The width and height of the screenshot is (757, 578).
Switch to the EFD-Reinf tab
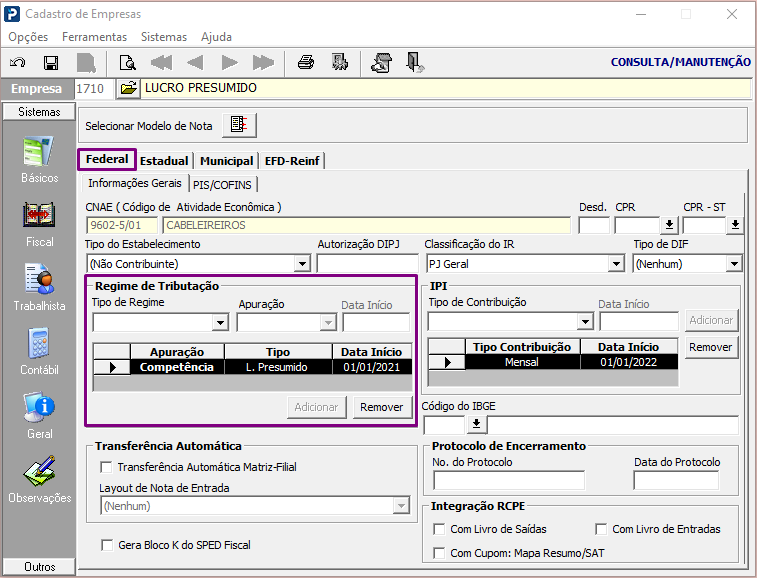[292, 161]
